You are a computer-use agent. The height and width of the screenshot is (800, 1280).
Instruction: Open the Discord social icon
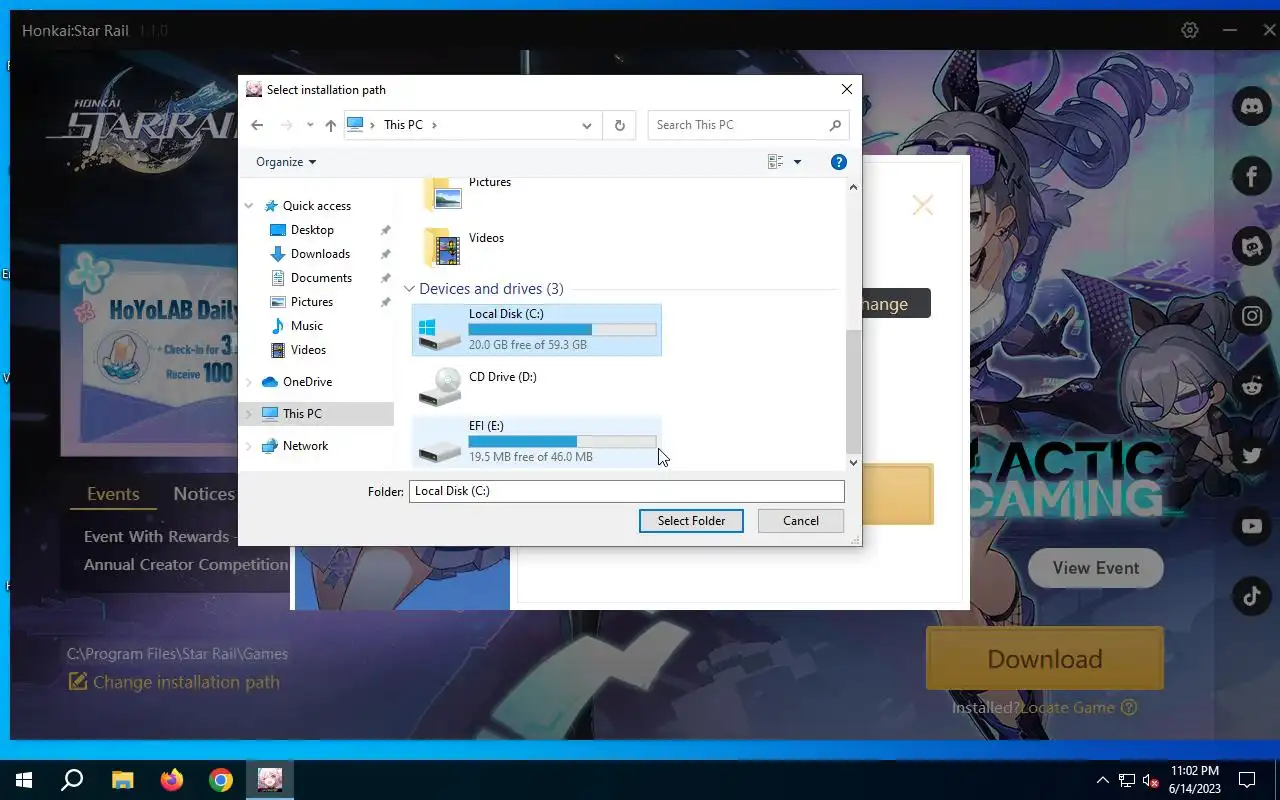(1252, 106)
